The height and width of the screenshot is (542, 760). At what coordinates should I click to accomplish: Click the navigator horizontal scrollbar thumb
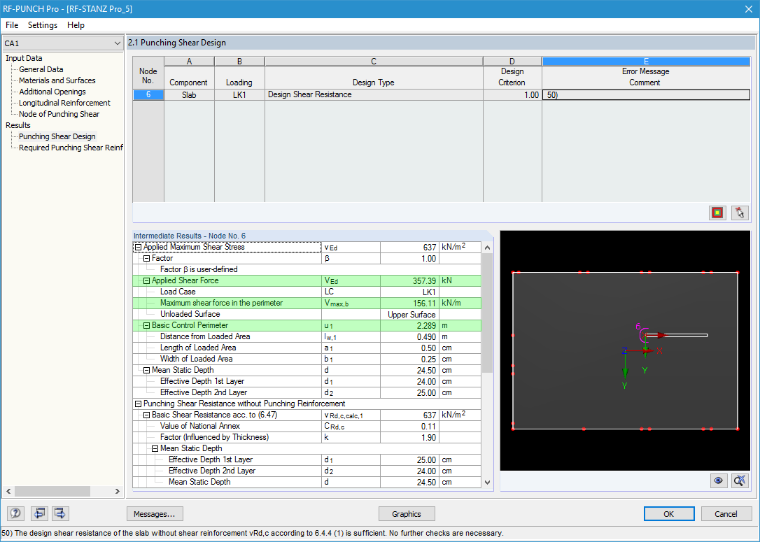52,491
